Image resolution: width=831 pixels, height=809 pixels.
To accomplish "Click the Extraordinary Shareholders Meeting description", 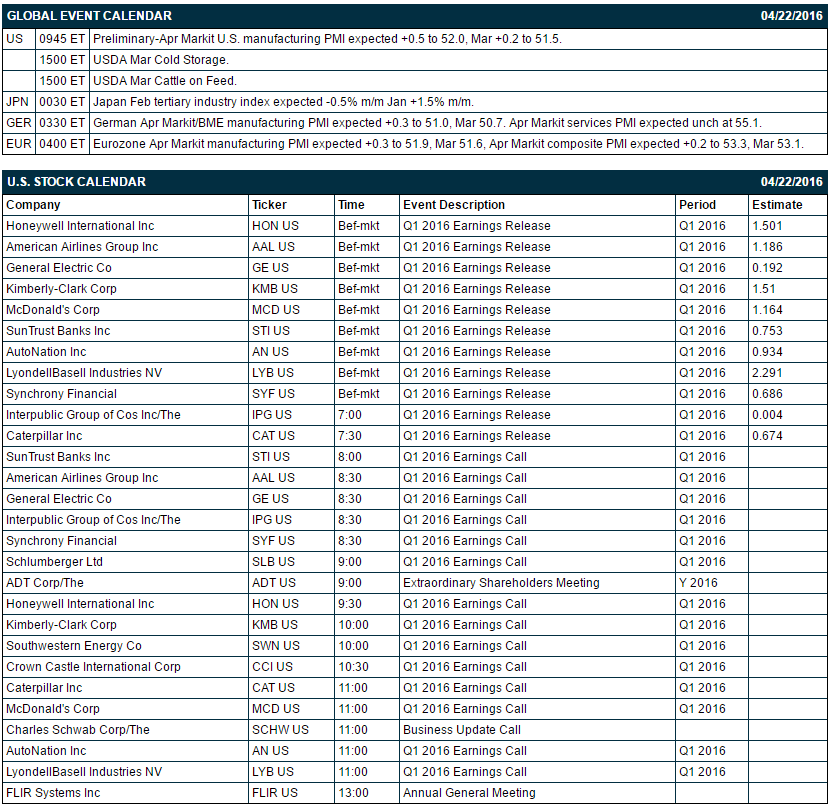I will pyautogui.click(x=501, y=583).
